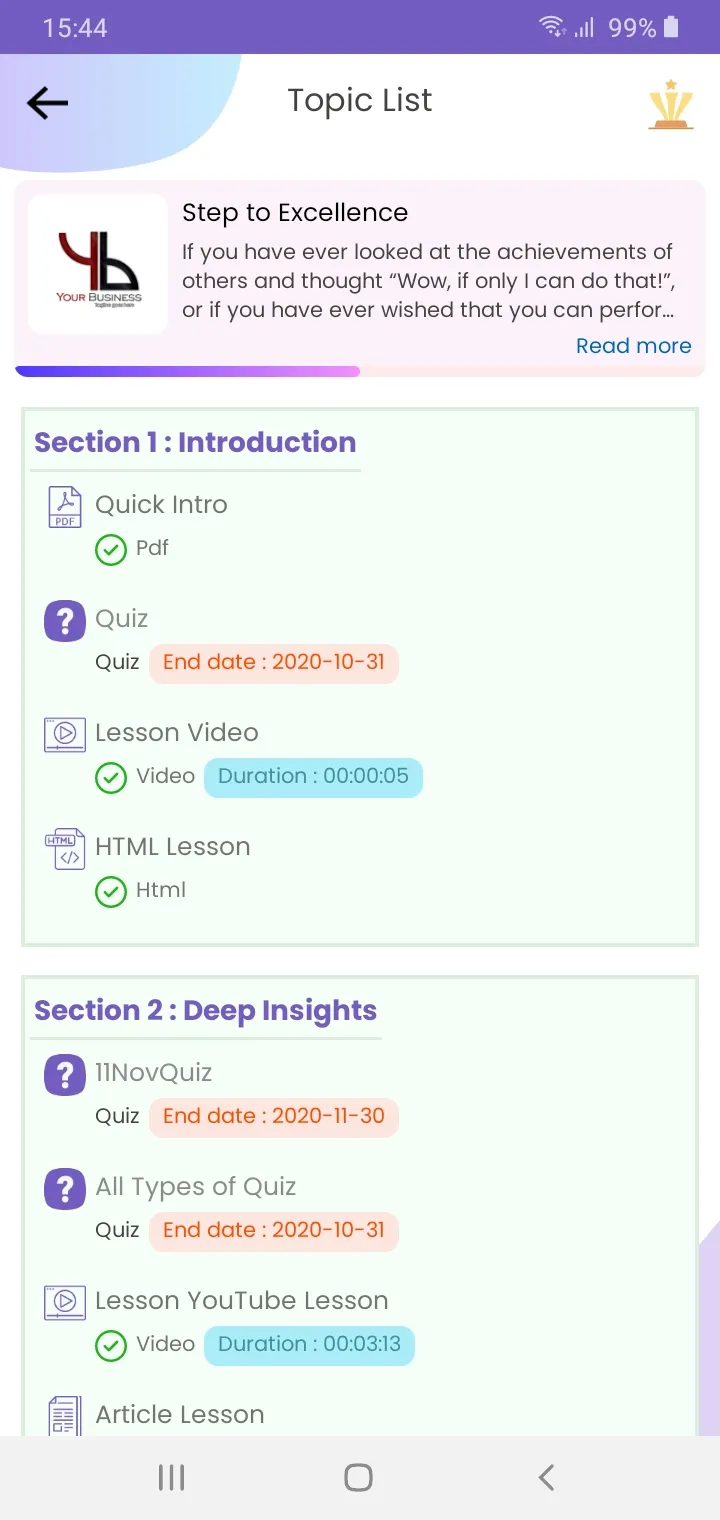The image size is (720, 1520).
Task: Tap the video icon for Lesson YouTube Lesson
Action: click(65, 1302)
